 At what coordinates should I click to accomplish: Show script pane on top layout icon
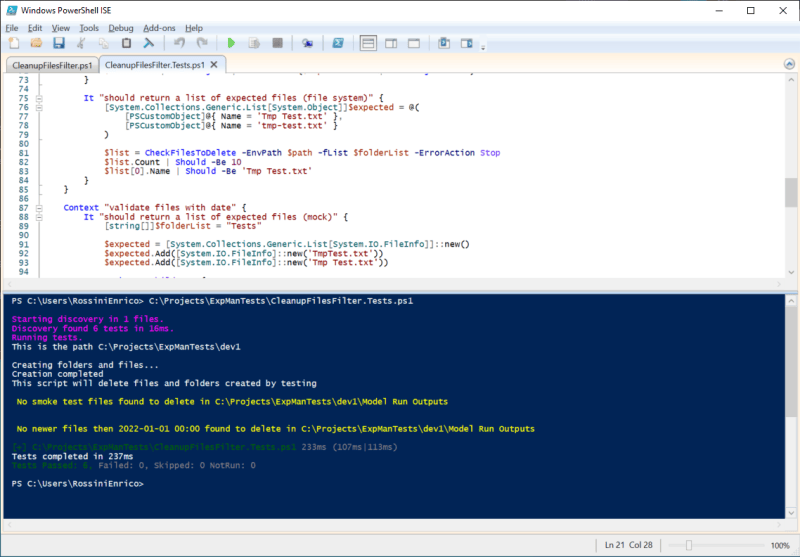click(x=368, y=43)
